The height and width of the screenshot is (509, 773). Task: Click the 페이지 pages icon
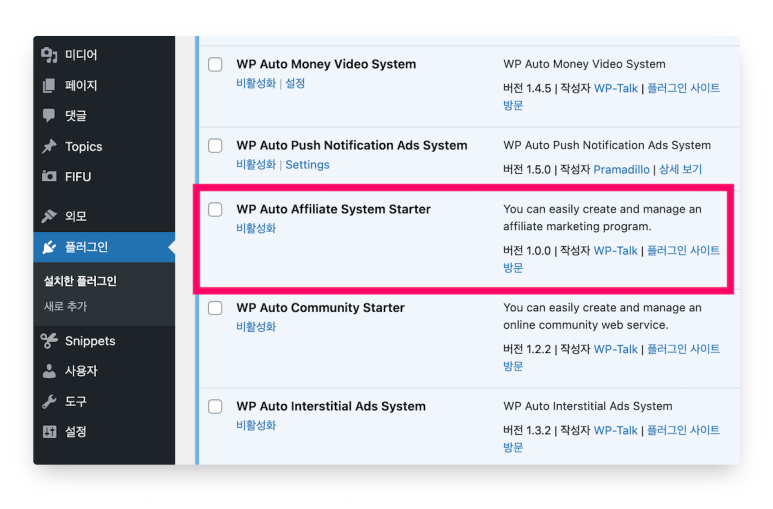(x=49, y=85)
